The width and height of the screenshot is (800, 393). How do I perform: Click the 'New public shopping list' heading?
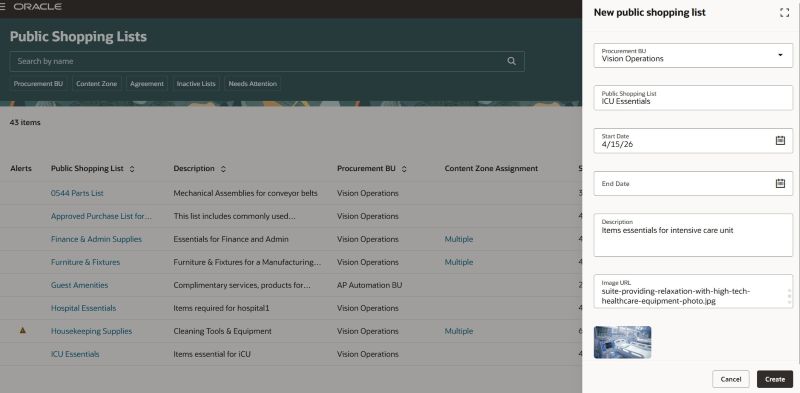click(649, 13)
